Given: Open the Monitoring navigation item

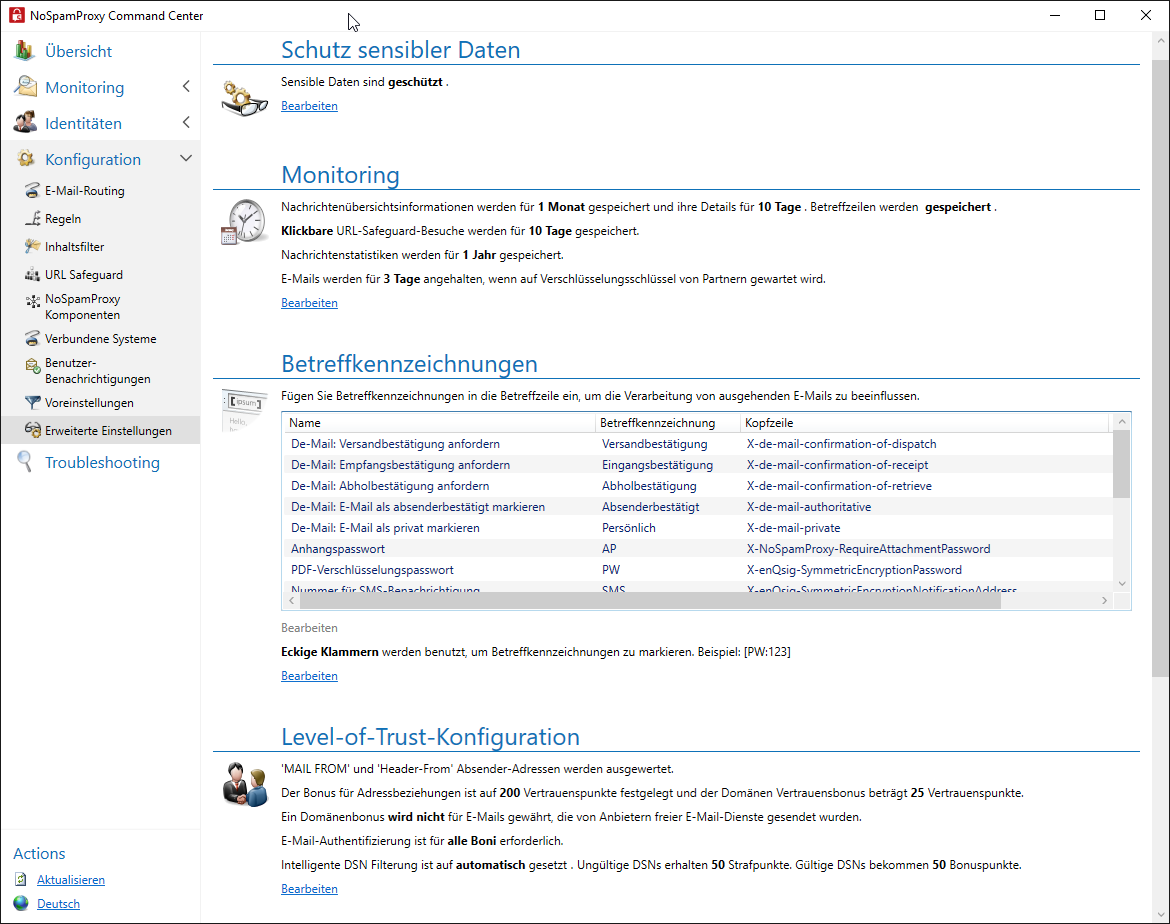Looking at the screenshot, I should coord(84,87).
